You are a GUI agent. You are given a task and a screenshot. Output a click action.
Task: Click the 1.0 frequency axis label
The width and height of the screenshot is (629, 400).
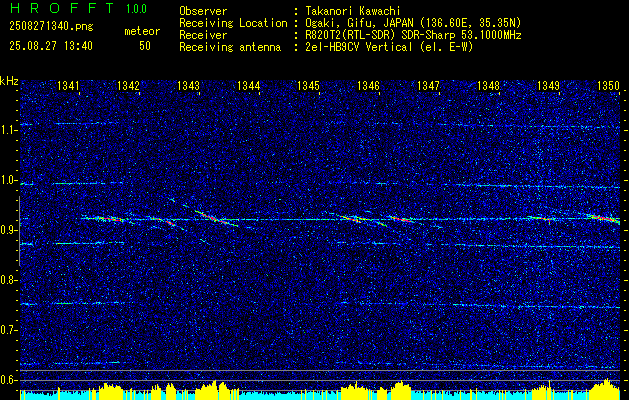pos(9,180)
